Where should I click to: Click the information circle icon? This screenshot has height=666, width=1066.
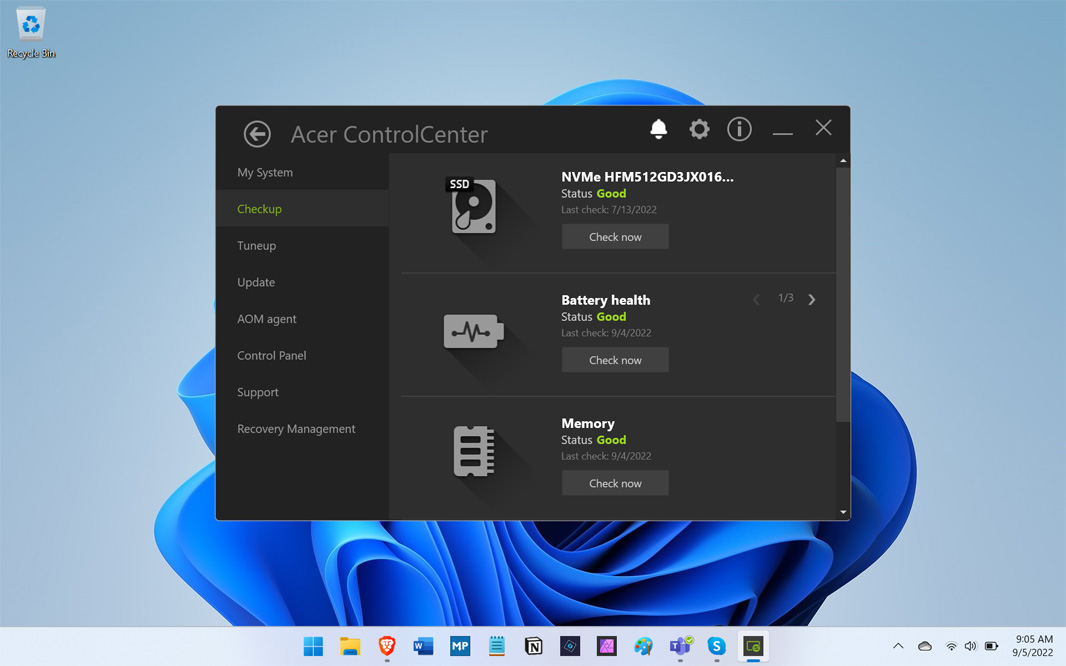point(739,128)
